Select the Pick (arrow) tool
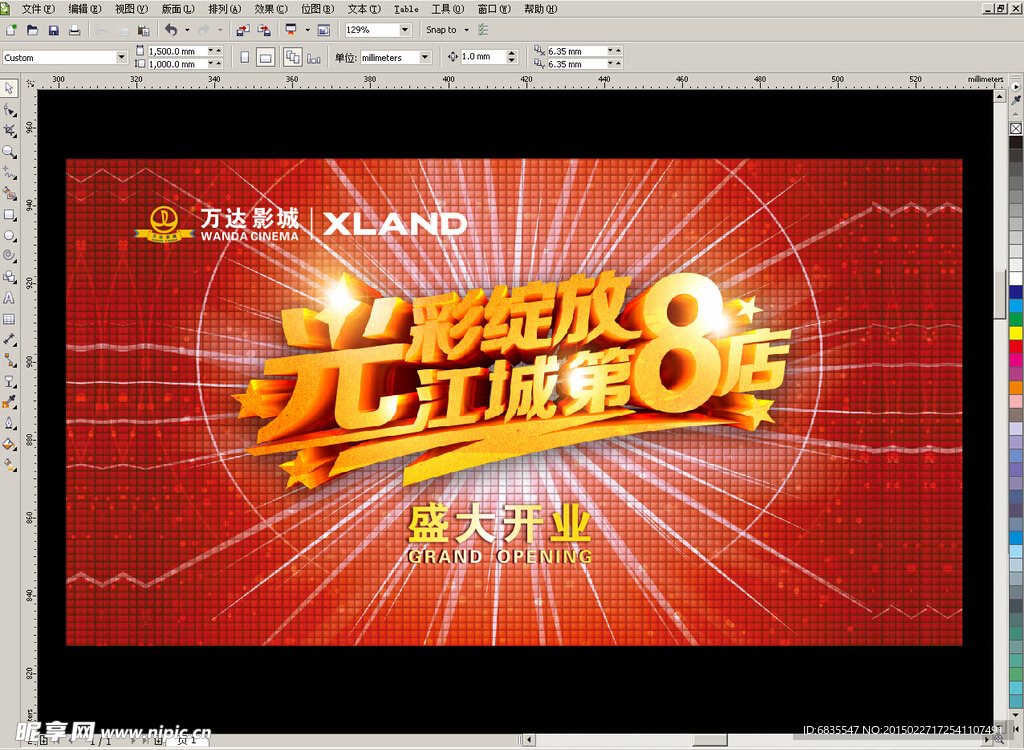The image size is (1024, 750). [9, 88]
